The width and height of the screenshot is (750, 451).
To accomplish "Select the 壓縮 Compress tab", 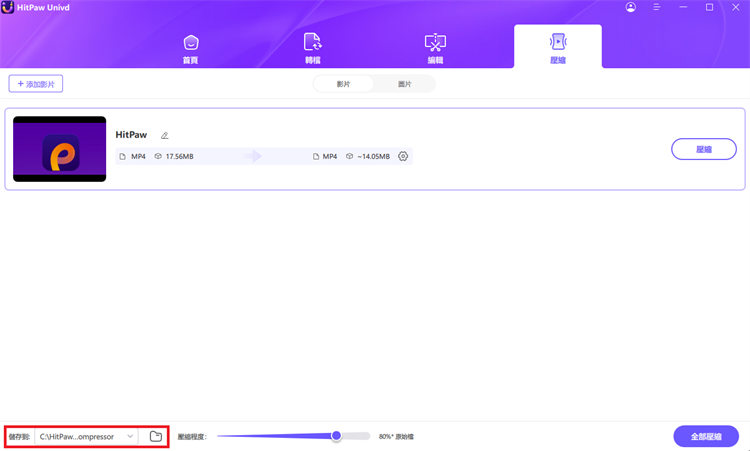I will click(558, 48).
